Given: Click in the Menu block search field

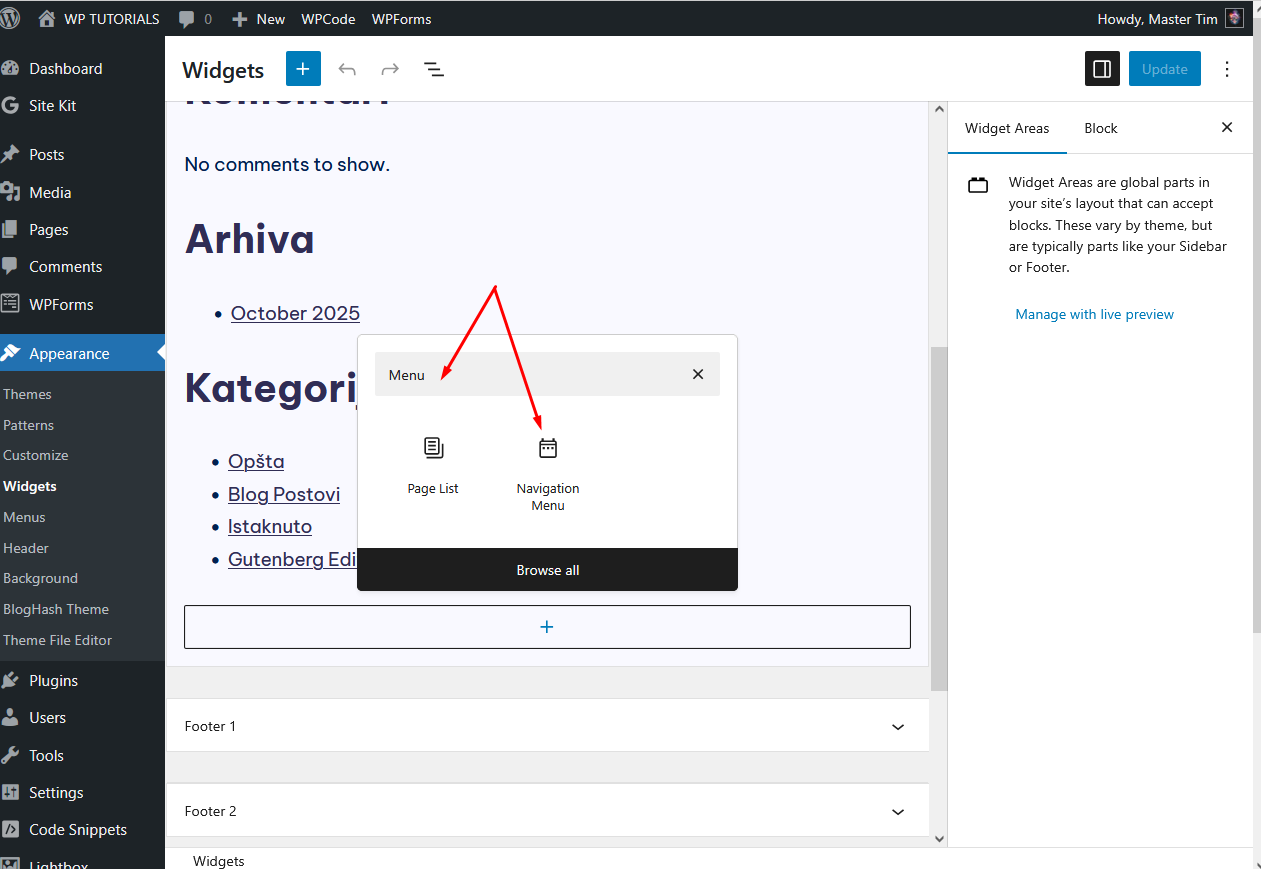Looking at the screenshot, I should point(530,374).
